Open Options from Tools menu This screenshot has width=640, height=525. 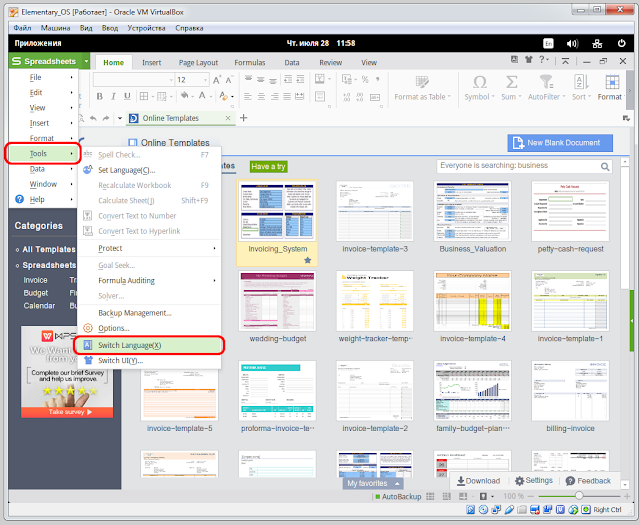pyautogui.click(x=149, y=328)
